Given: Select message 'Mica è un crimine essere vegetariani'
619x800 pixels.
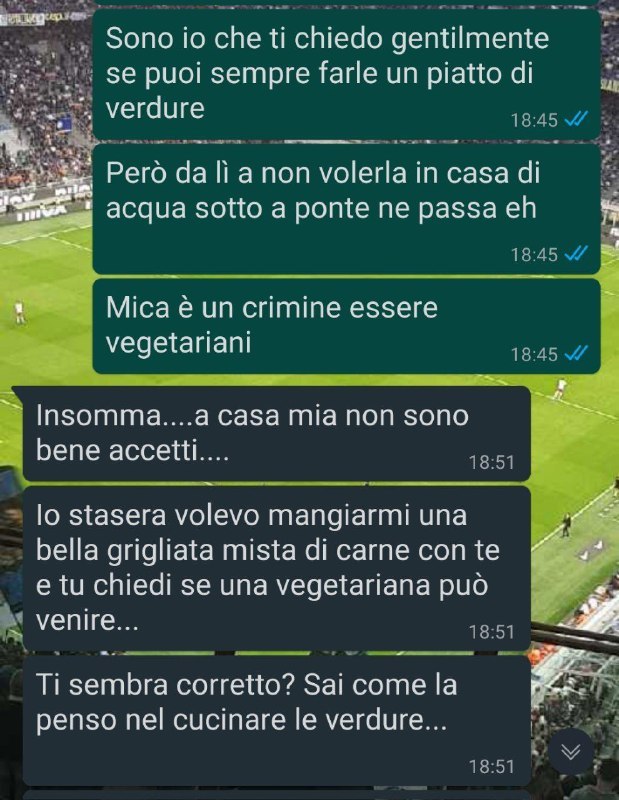Looking at the screenshot, I should point(346,326).
